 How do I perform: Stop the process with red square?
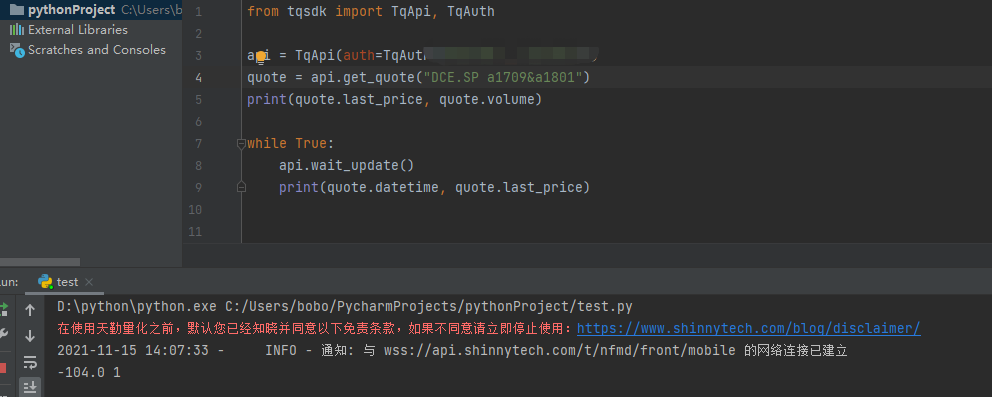click(3, 367)
